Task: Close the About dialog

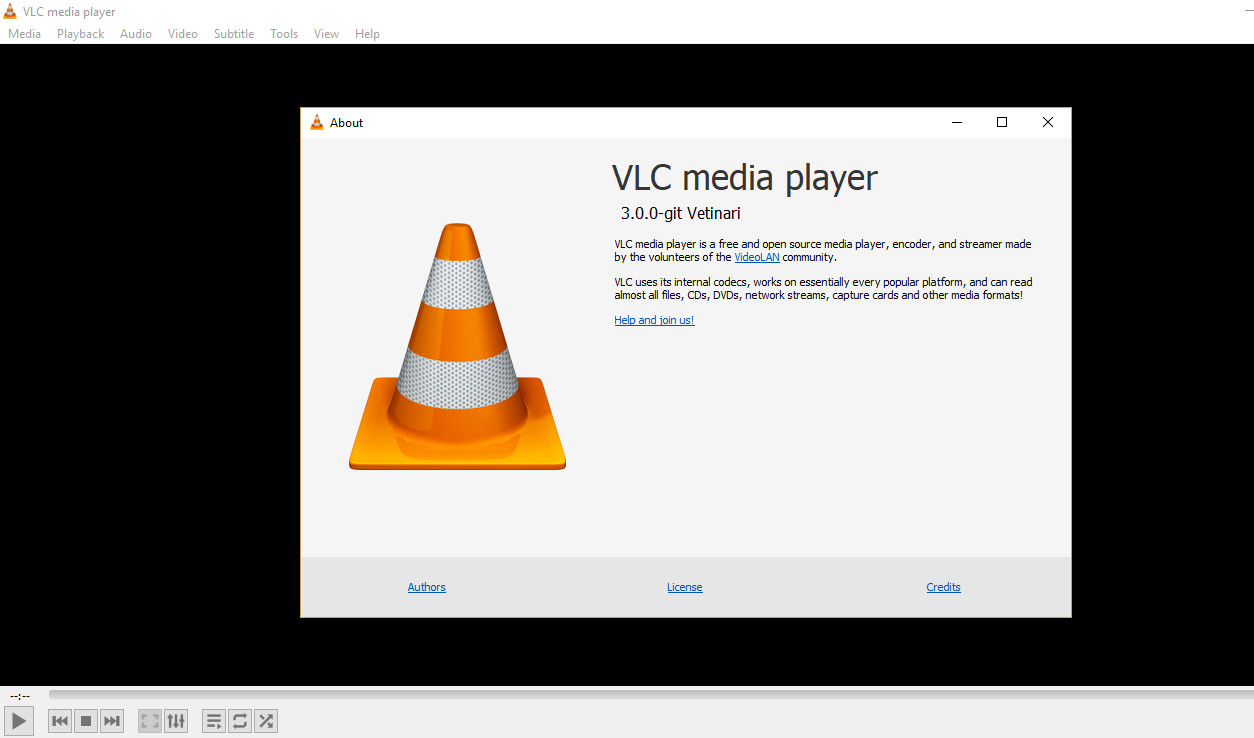Action: (1048, 123)
